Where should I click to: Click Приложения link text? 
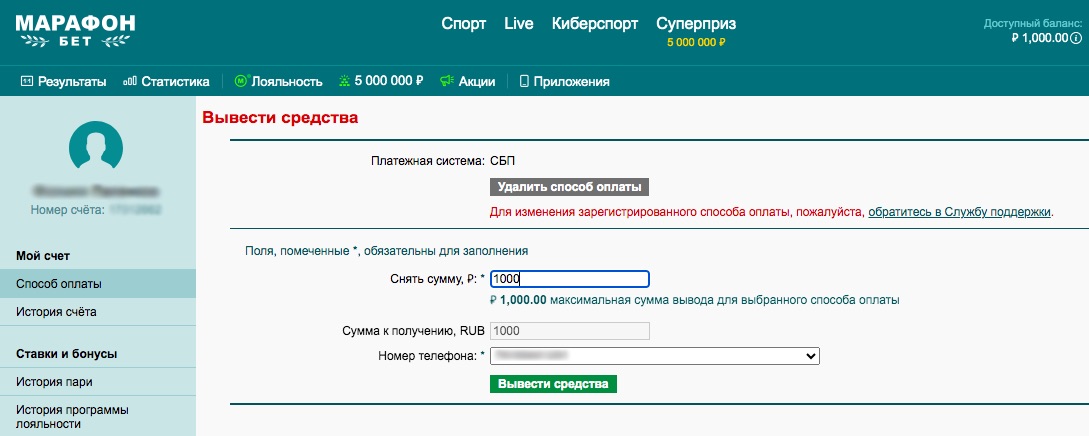[x=572, y=81]
